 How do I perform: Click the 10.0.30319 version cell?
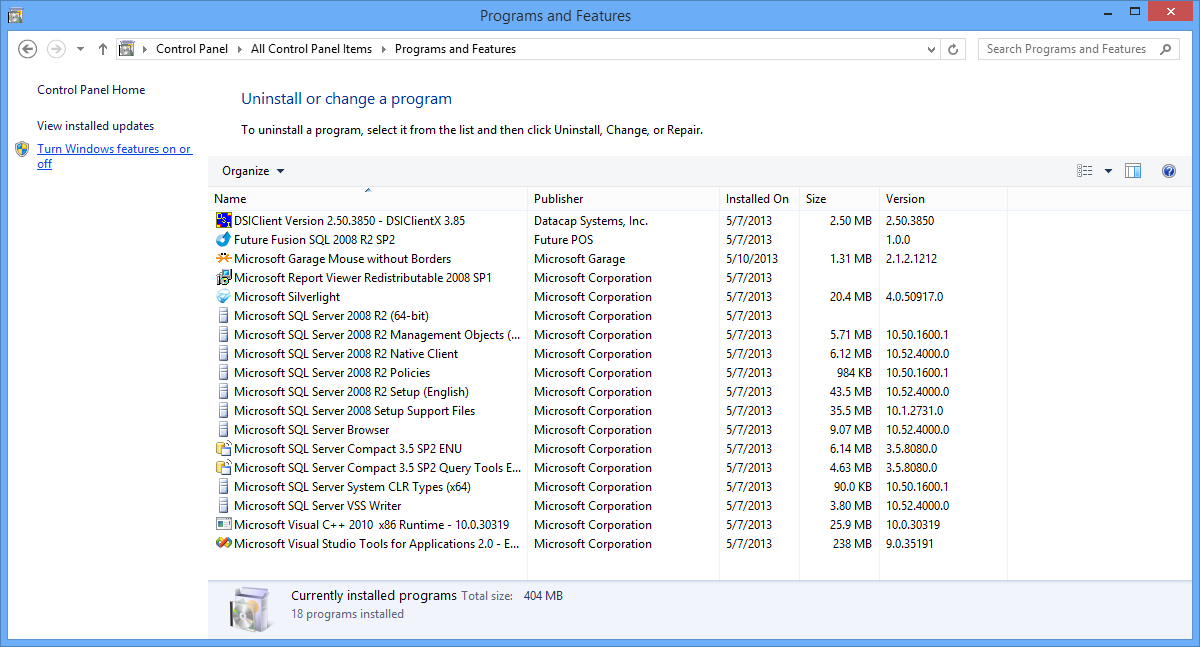click(x=913, y=525)
